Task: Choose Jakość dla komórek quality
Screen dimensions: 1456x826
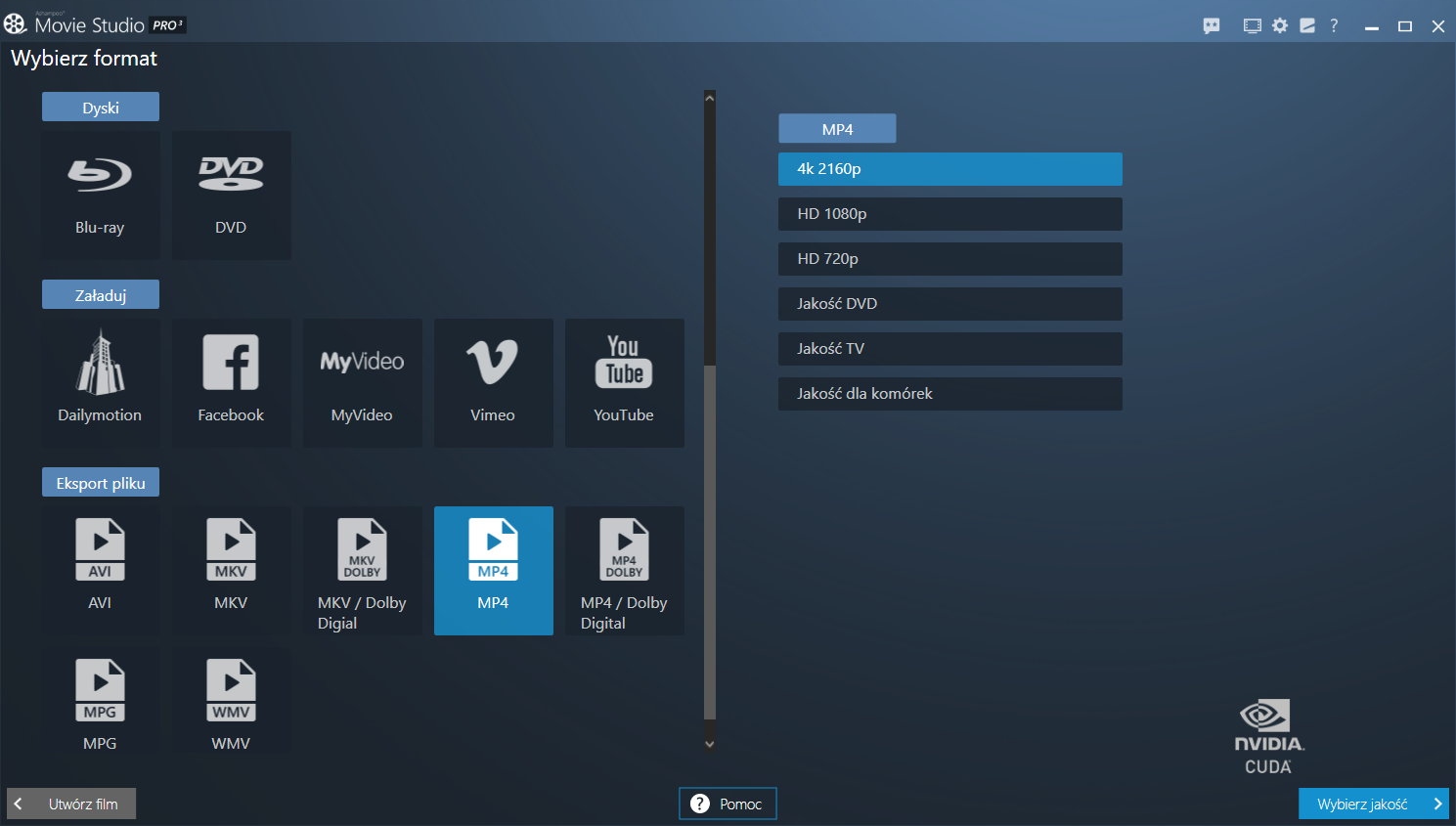Action: 949,394
